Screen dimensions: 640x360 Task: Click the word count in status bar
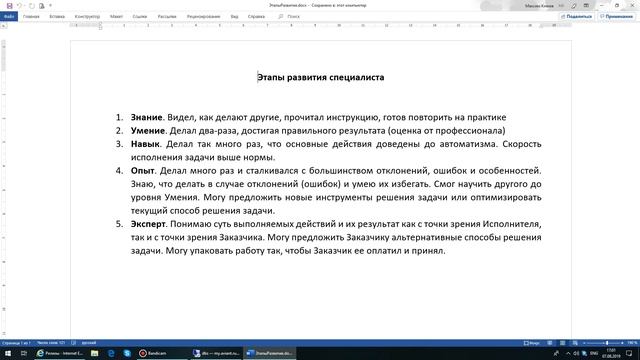(x=51, y=343)
